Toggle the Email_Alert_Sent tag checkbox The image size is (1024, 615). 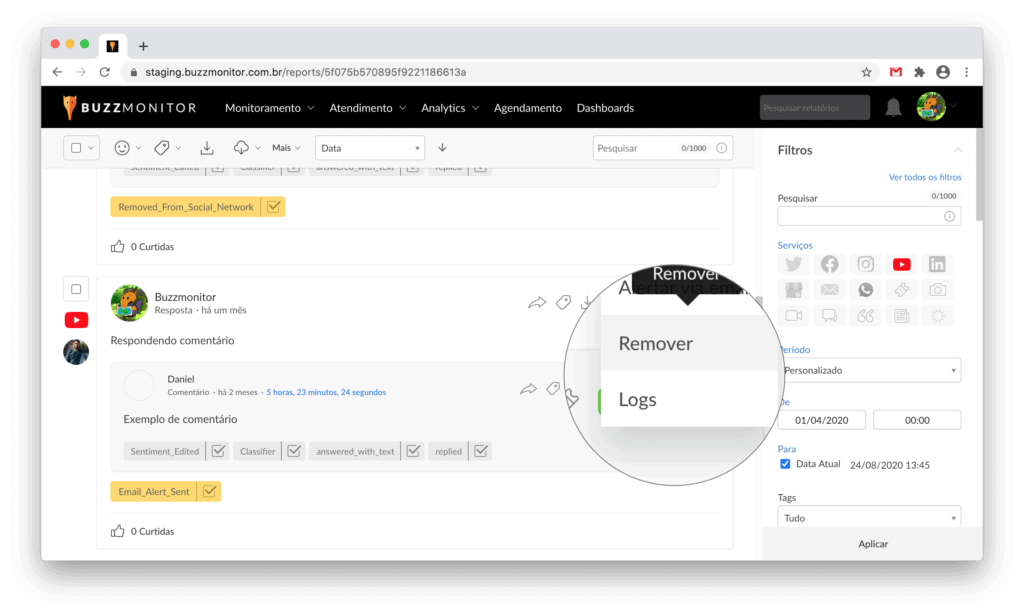pos(209,491)
